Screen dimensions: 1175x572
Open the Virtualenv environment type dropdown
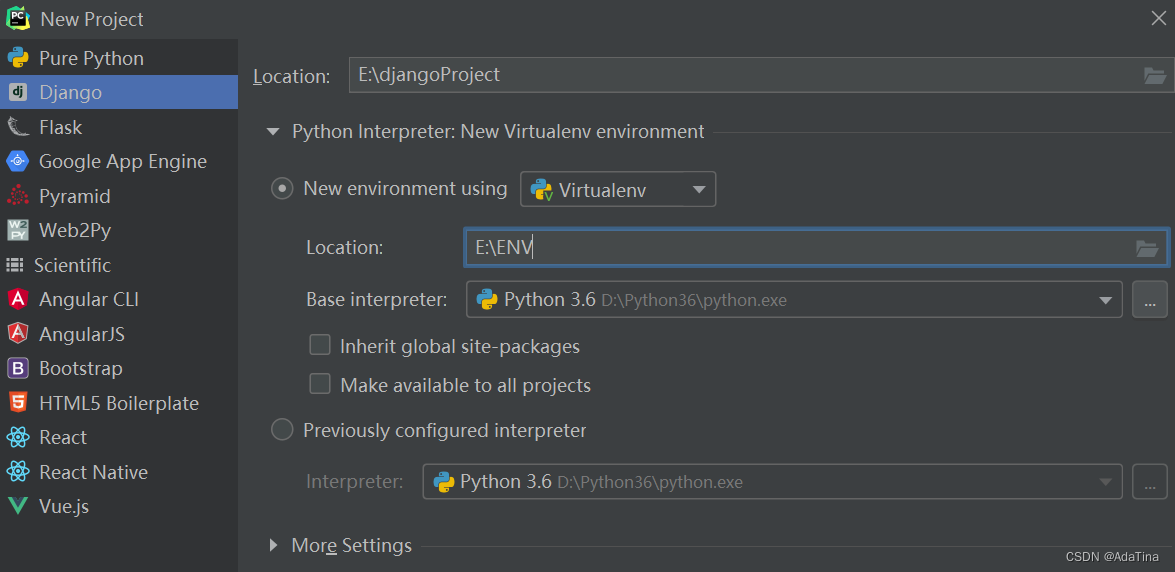(x=618, y=189)
